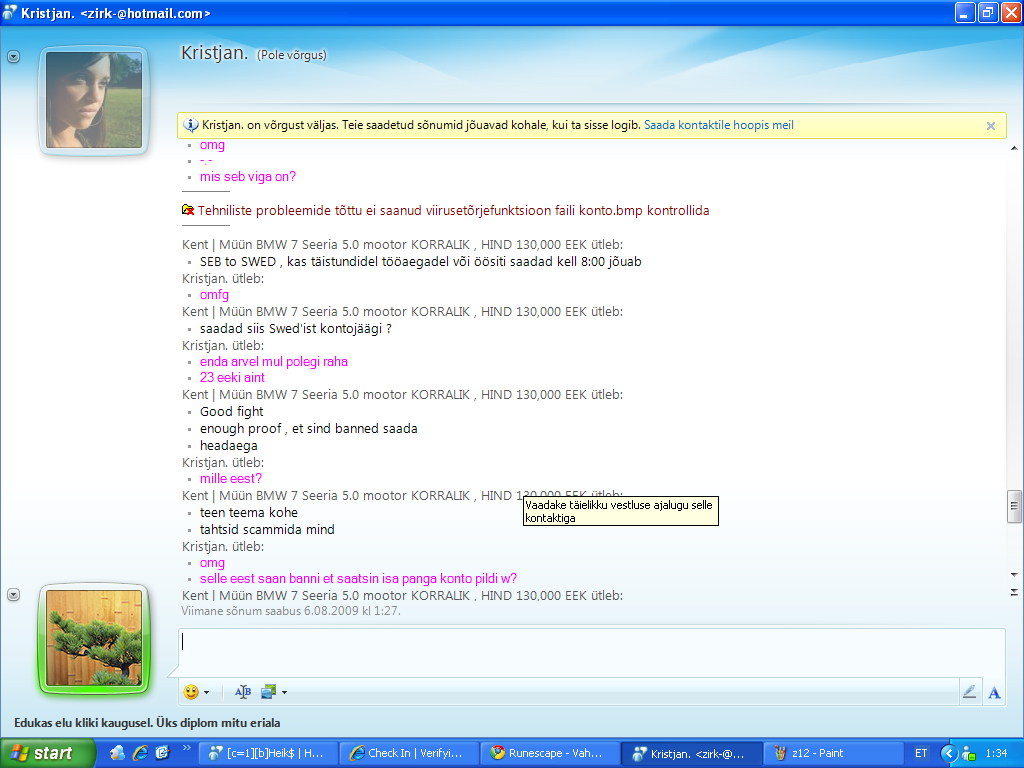Screen dimensions: 1024x768
Task: Expand the hidden Quick Launch icons chevron
Action: tap(186, 748)
